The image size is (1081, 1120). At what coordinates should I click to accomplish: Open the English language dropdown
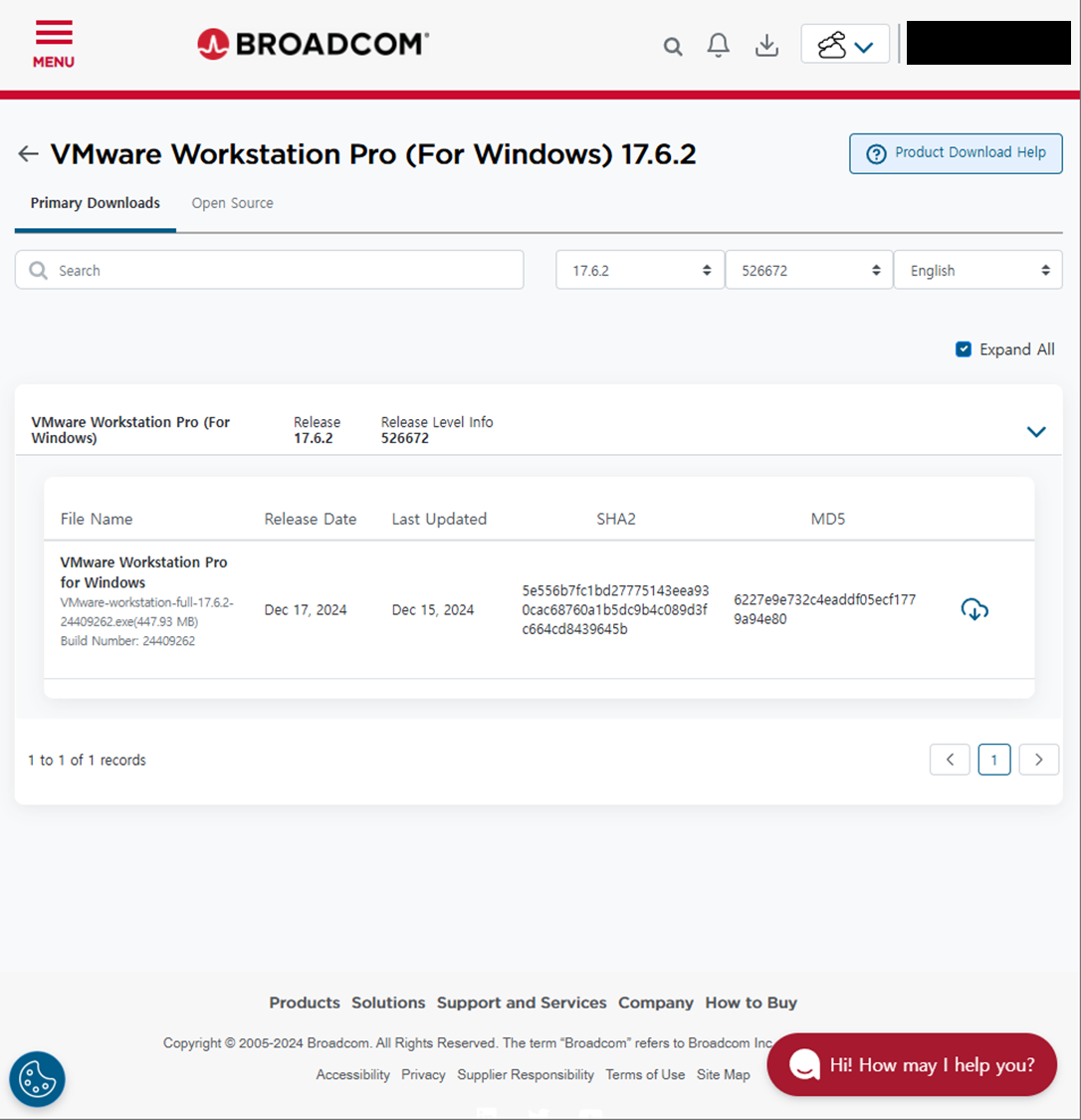978,270
